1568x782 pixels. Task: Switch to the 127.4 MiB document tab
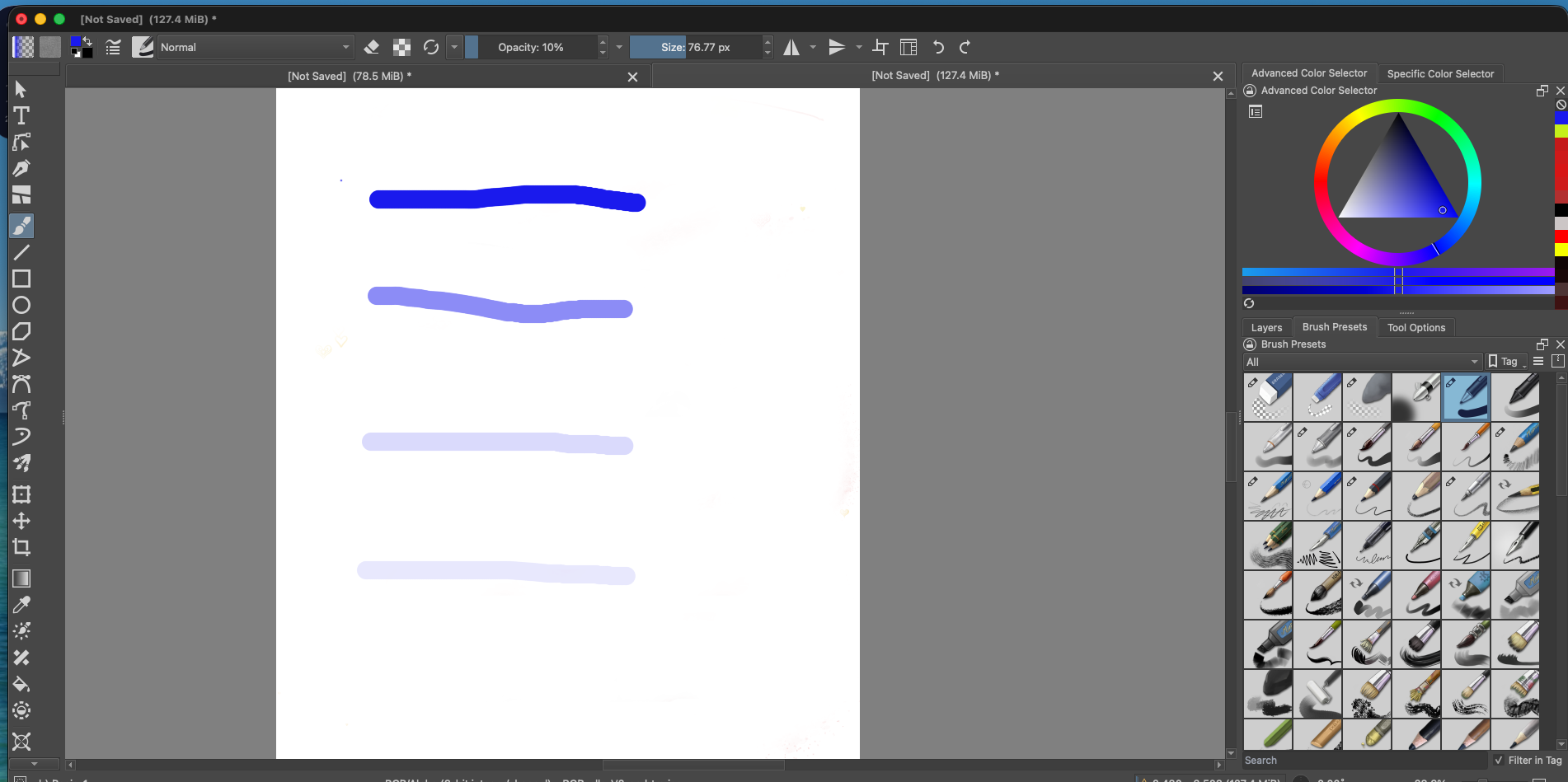(935, 75)
